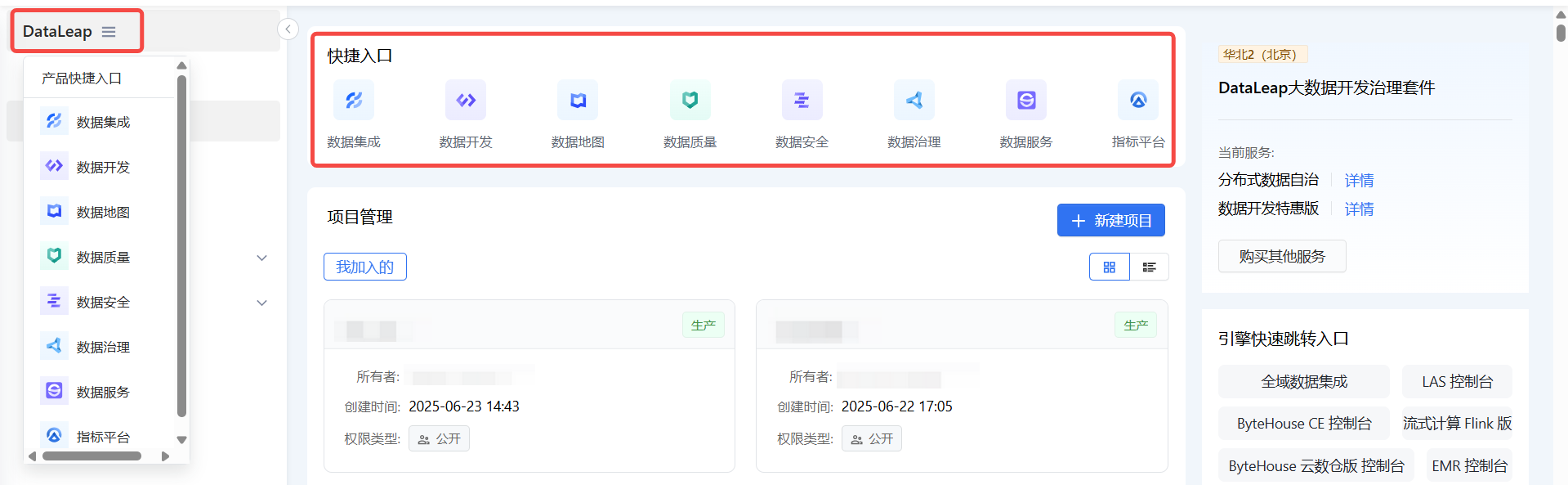
Task: Click the menu's scroll down arrow
Action: (x=181, y=440)
